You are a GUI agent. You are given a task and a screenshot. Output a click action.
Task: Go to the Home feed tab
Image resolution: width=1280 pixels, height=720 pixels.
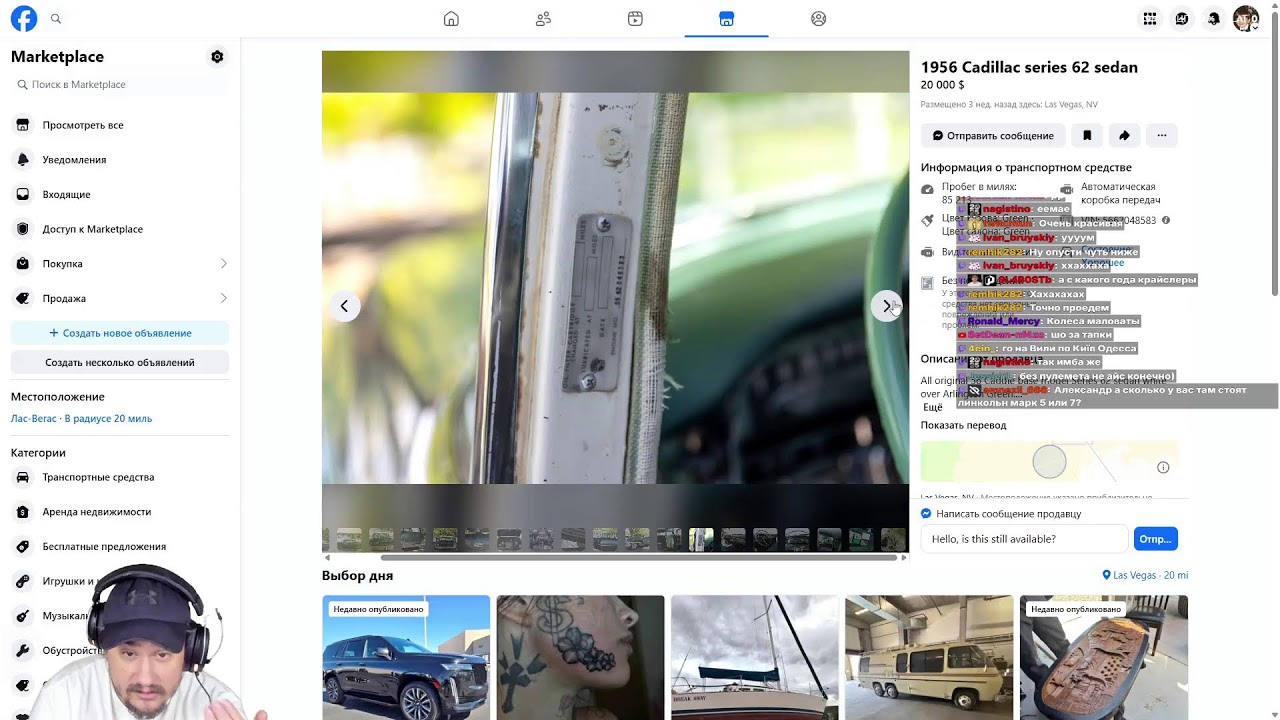pos(451,19)
